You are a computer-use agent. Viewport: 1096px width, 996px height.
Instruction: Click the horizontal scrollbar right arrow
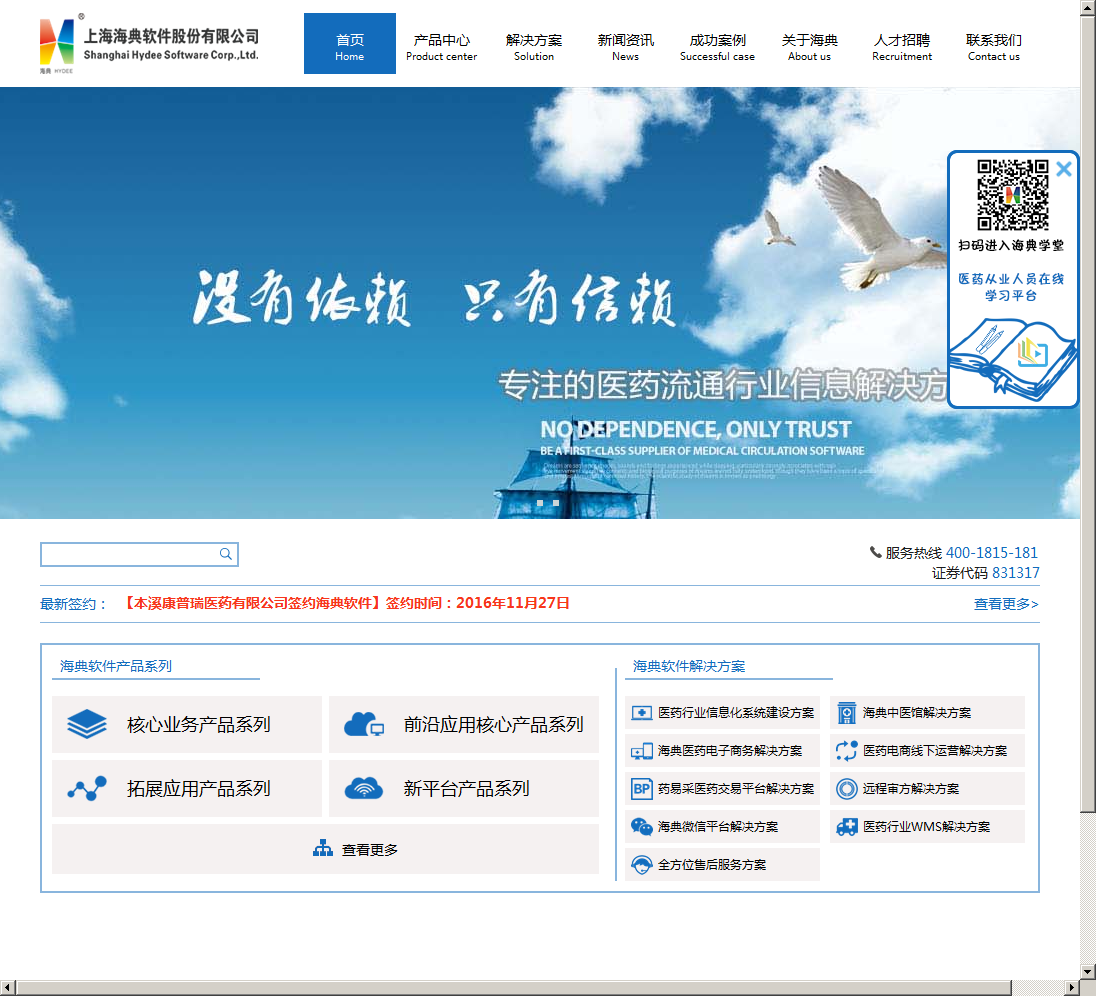(x=1073, y=988)
